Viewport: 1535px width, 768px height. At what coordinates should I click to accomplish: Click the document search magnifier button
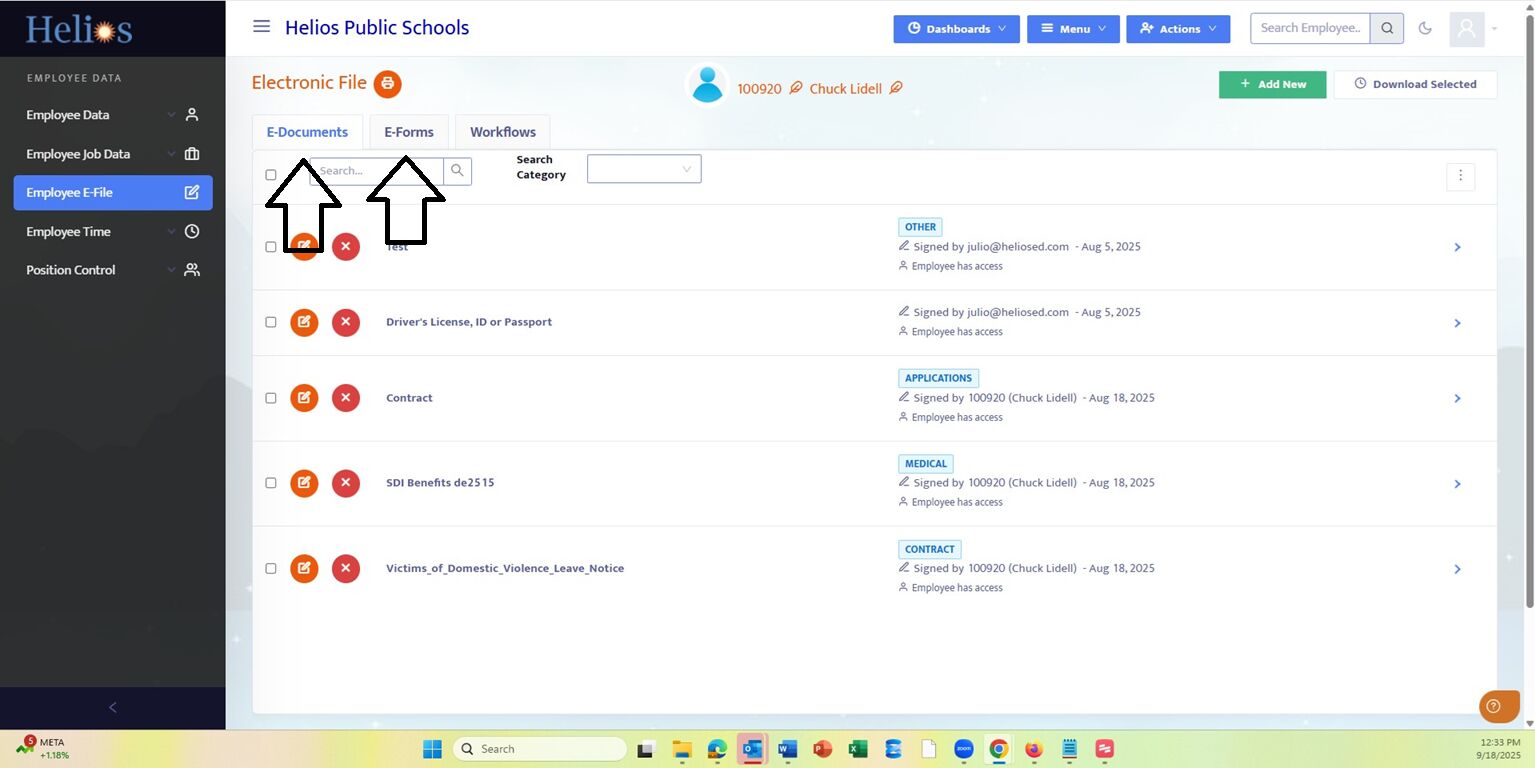(x=457, y=171)
